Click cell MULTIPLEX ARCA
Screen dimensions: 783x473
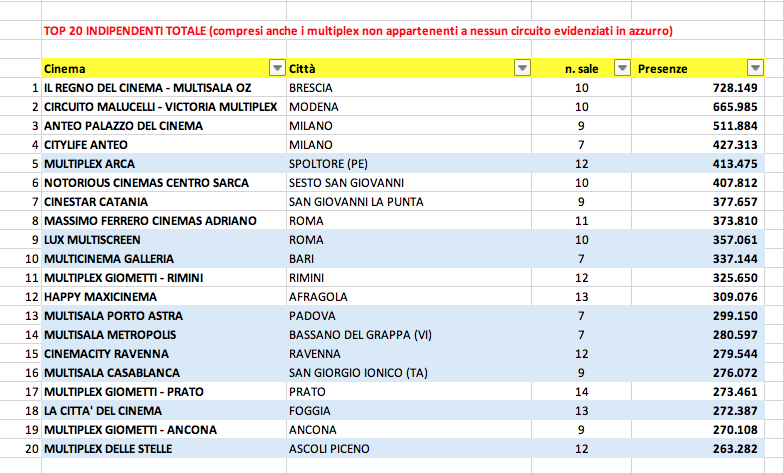[164, 164]
